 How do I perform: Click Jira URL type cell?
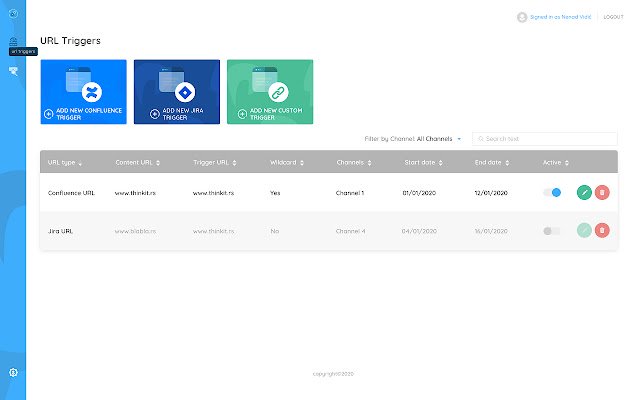click(x=60, y=231)
